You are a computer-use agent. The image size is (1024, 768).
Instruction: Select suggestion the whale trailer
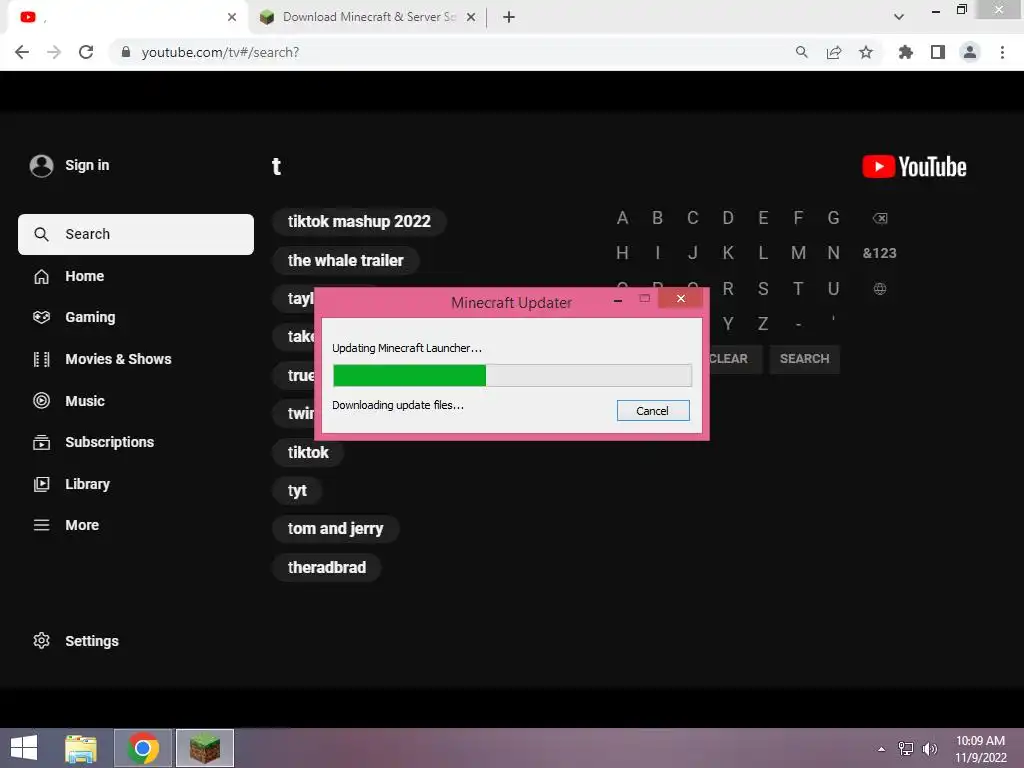pyautogui.click(x=345, y=261)
